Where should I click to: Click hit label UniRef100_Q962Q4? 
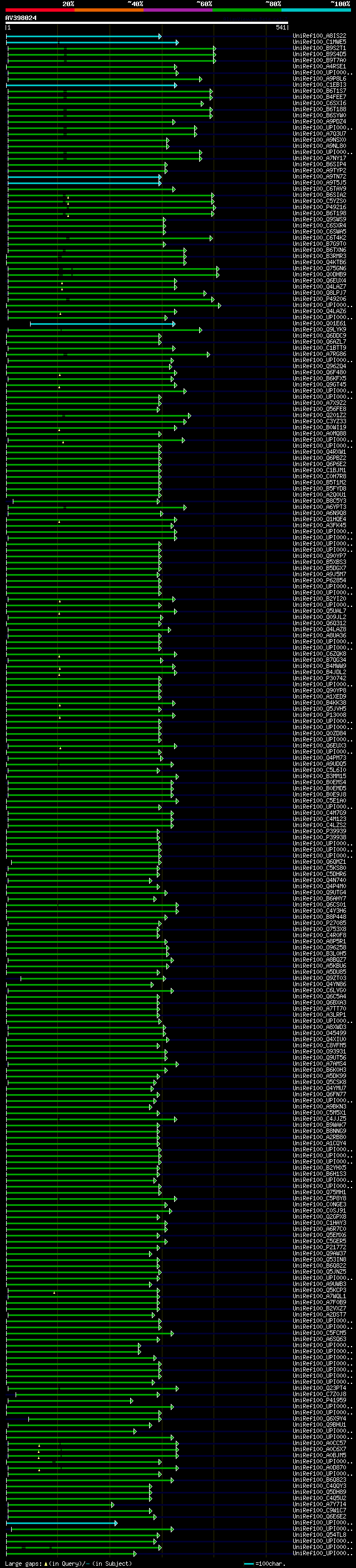(319, 367)
